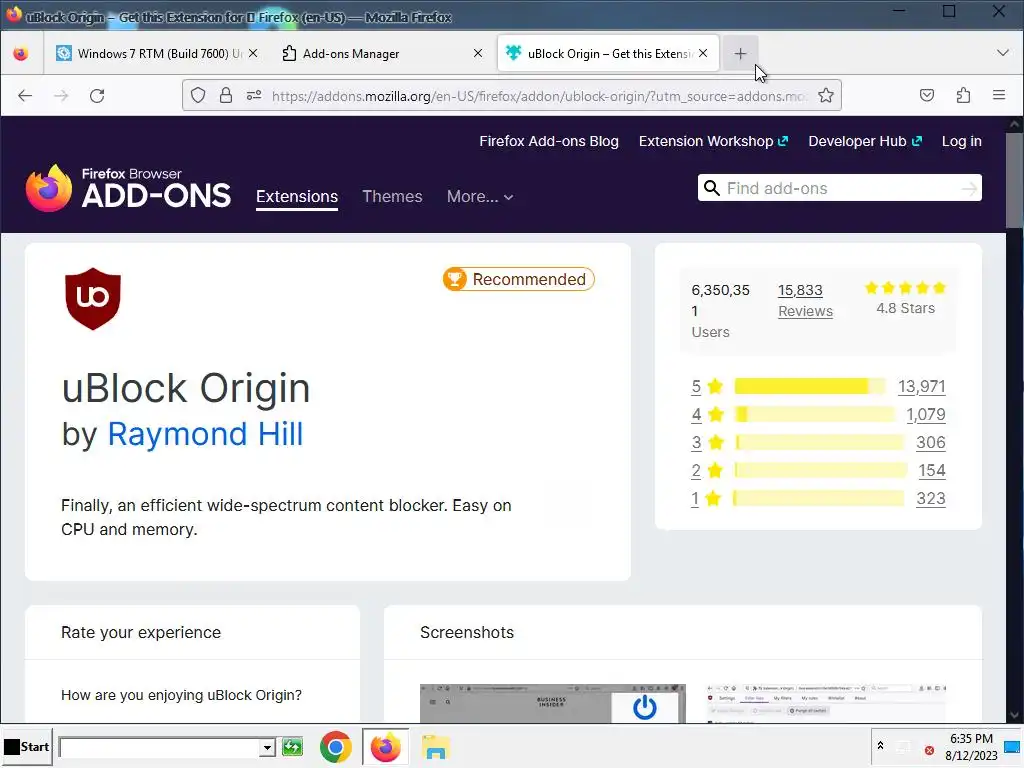Open Extension Workshop link

[x=713, y=141]
